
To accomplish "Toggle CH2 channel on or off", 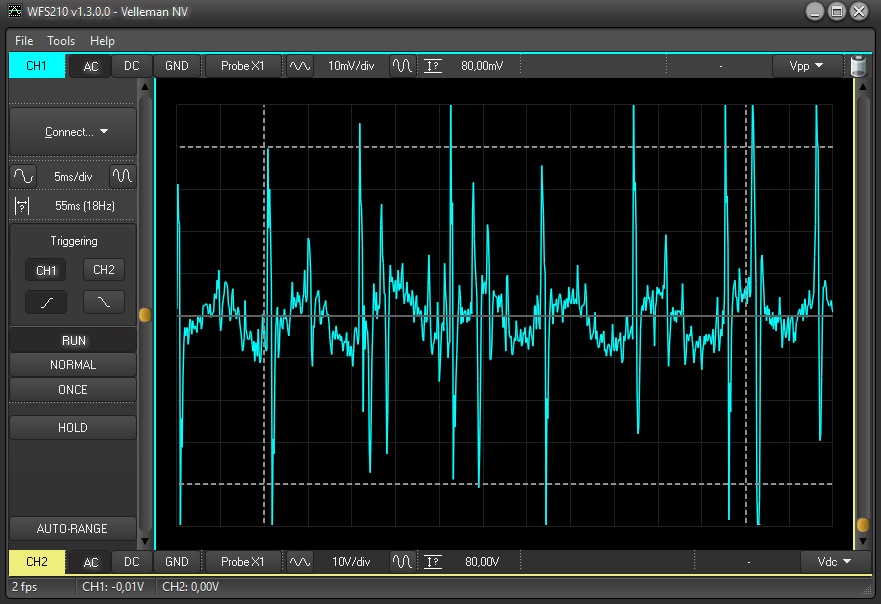I will click(x=37, y=562).
